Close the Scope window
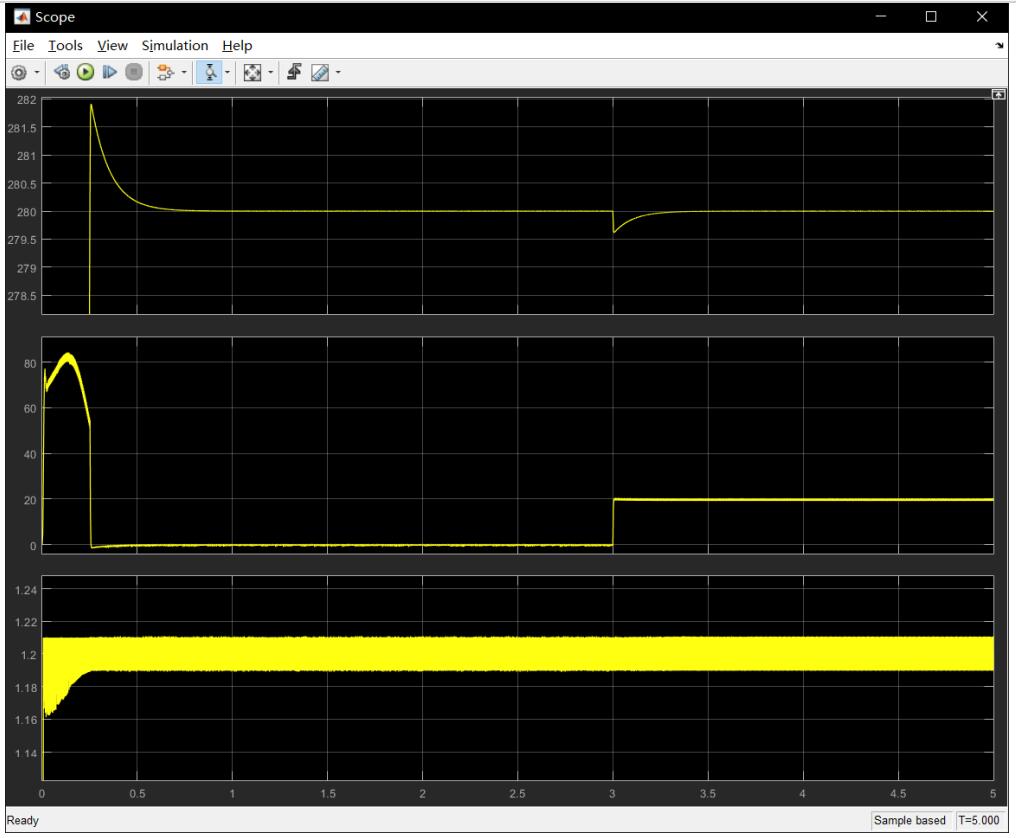The image size is (1016, 838). (x=982, y=16)
